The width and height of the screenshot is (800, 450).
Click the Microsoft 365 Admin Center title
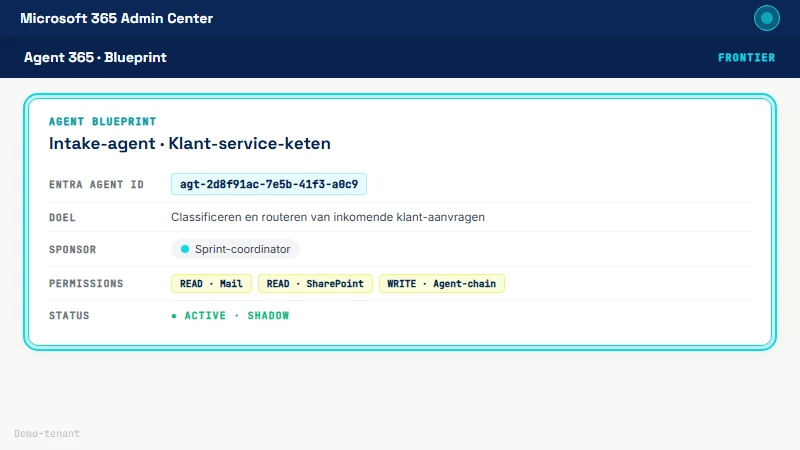116,18
